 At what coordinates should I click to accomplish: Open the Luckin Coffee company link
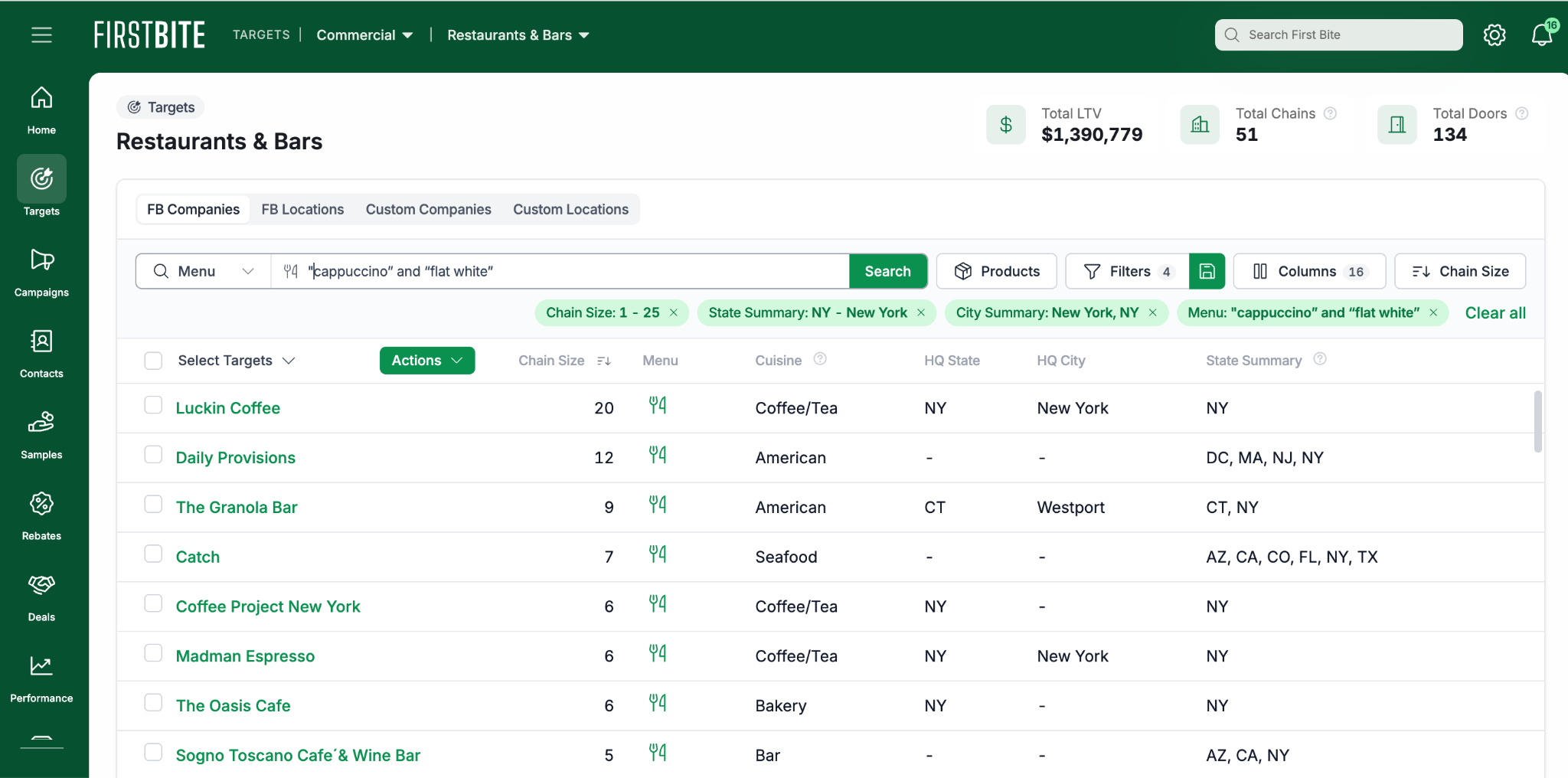228,408
